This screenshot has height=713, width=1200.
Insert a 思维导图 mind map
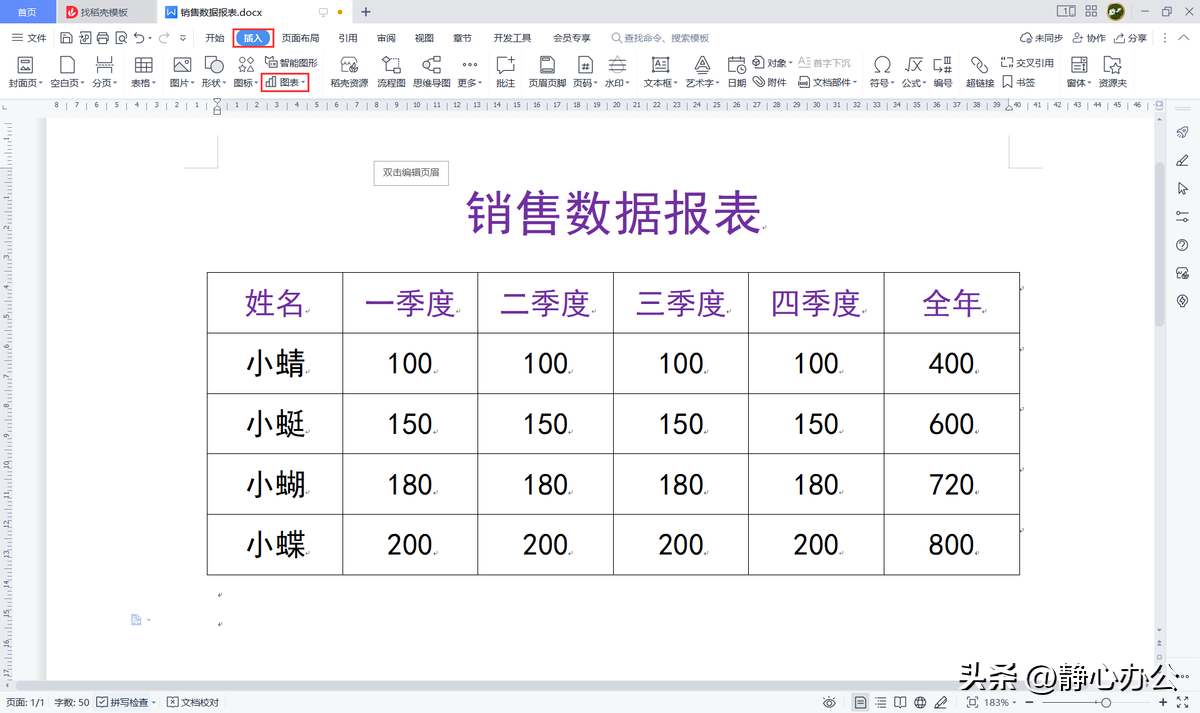click(432, 72)
